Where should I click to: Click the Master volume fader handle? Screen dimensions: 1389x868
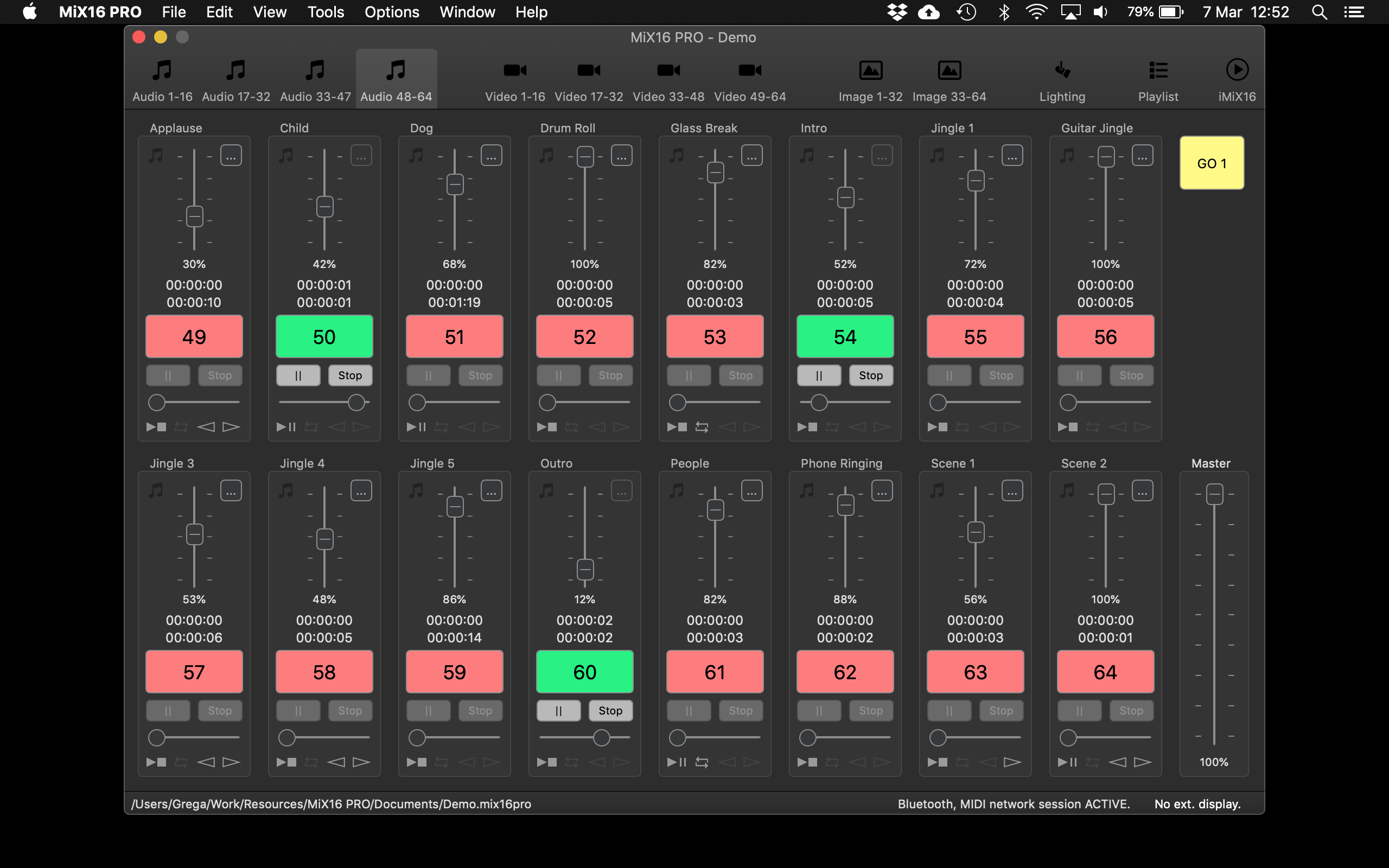[1214, 494]
